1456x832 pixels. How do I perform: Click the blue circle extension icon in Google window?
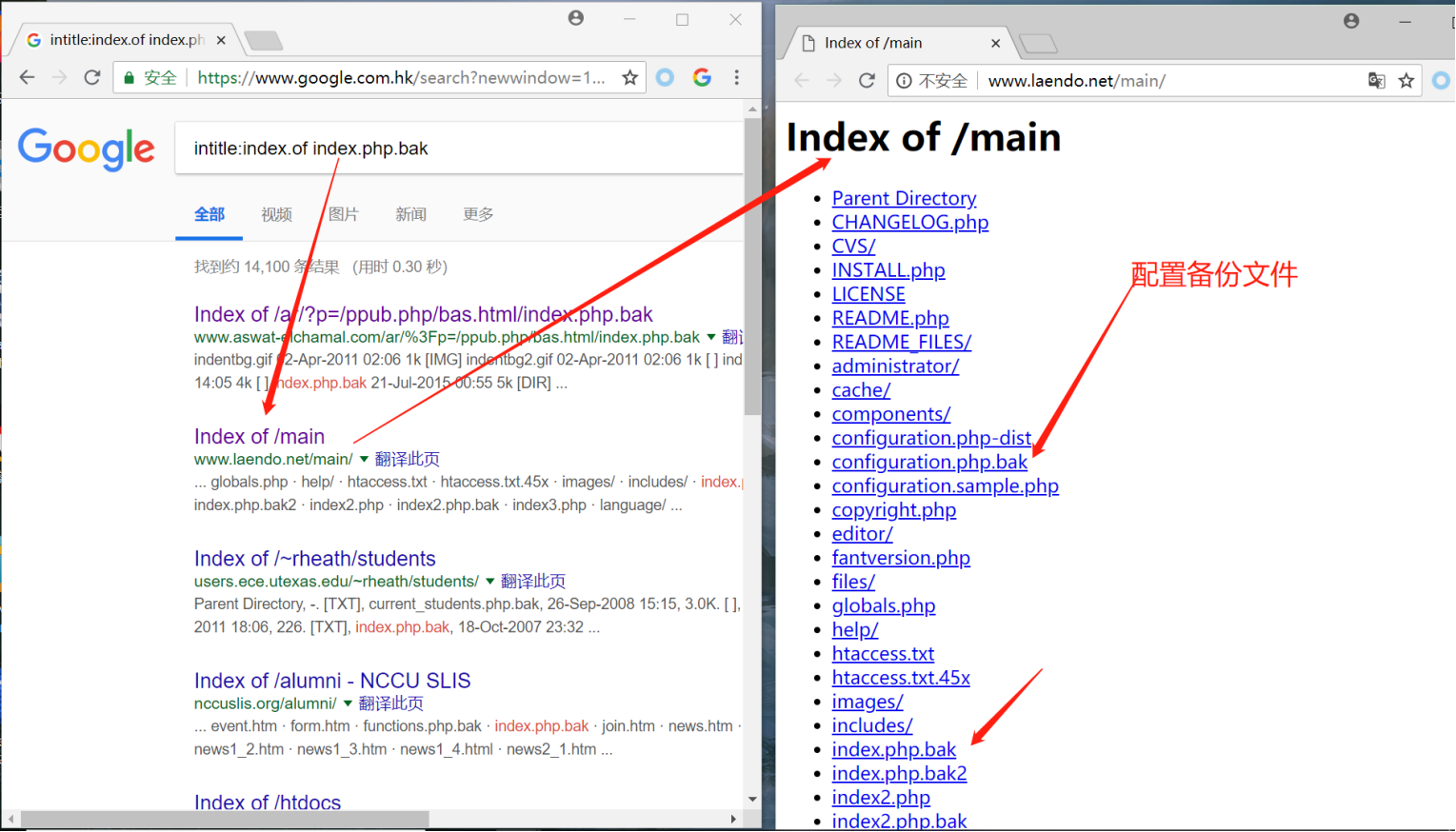pyautogui.click(x=665, y=78)
